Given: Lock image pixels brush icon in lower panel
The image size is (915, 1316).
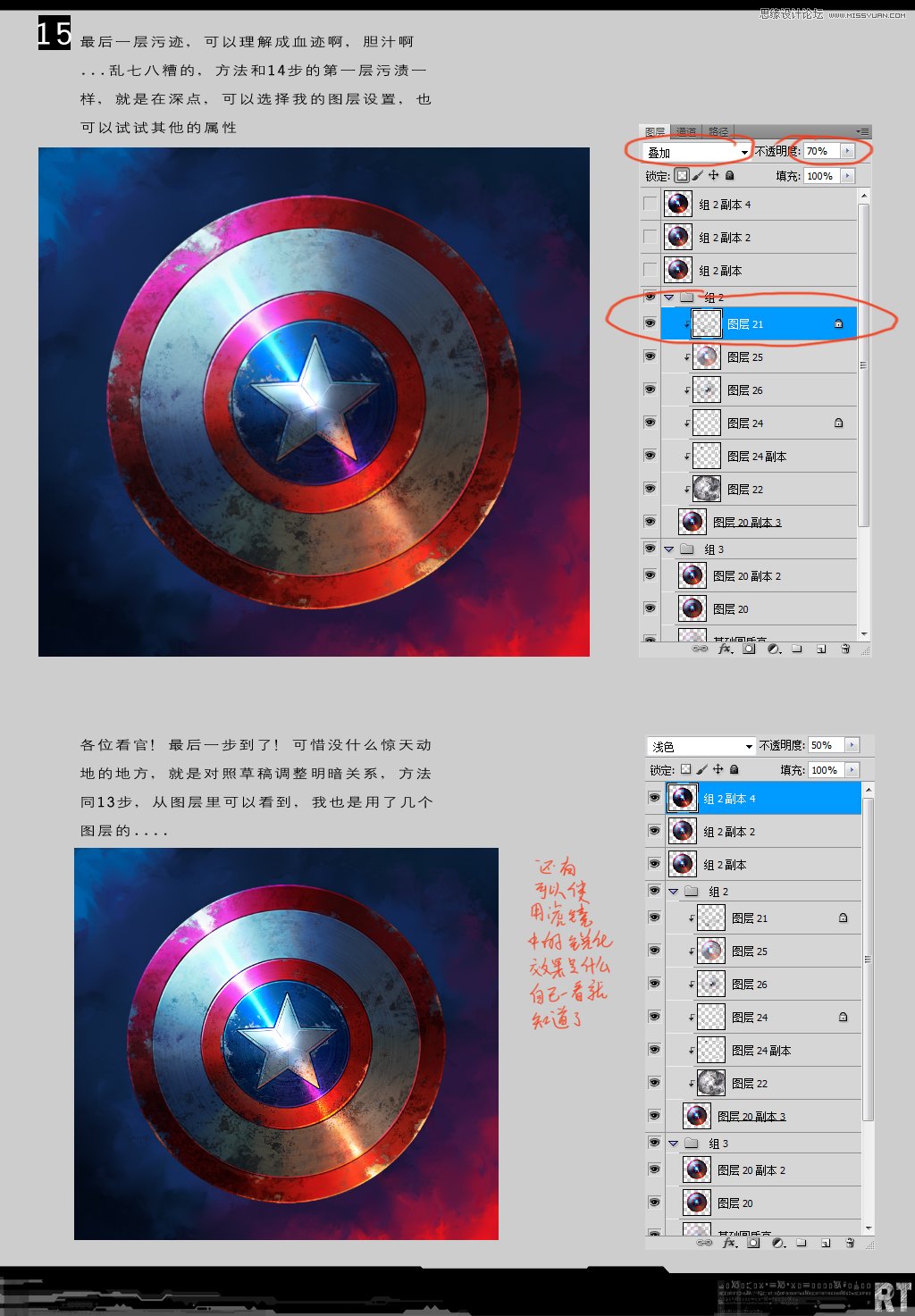Looking at the screenshot, I should tap(702, 769).
